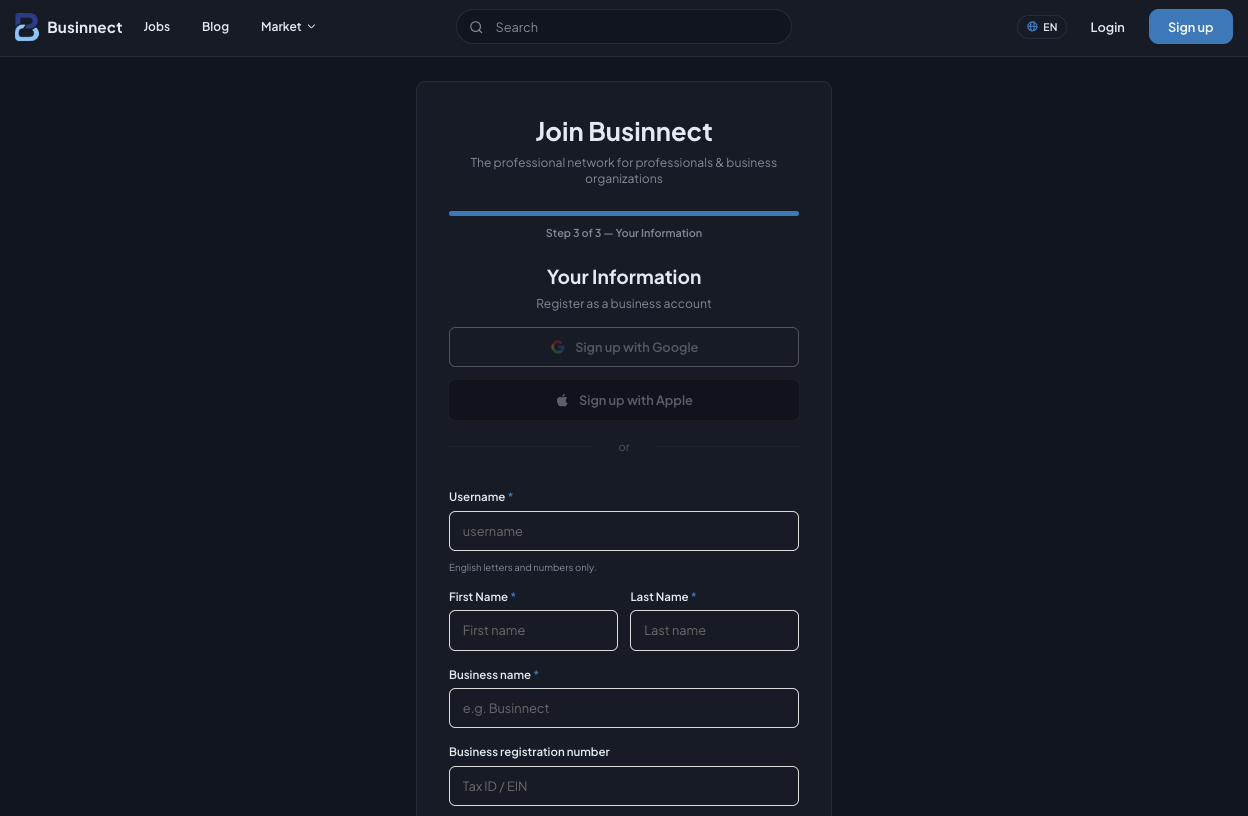
Task: Click the Login link
Action: click(x=1107, y=27)
